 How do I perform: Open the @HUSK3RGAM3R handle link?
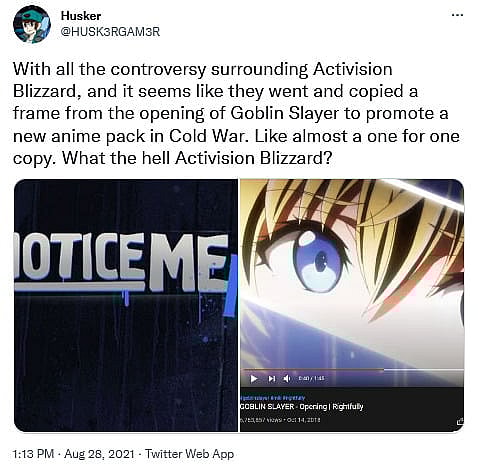[x=110, y=32]
